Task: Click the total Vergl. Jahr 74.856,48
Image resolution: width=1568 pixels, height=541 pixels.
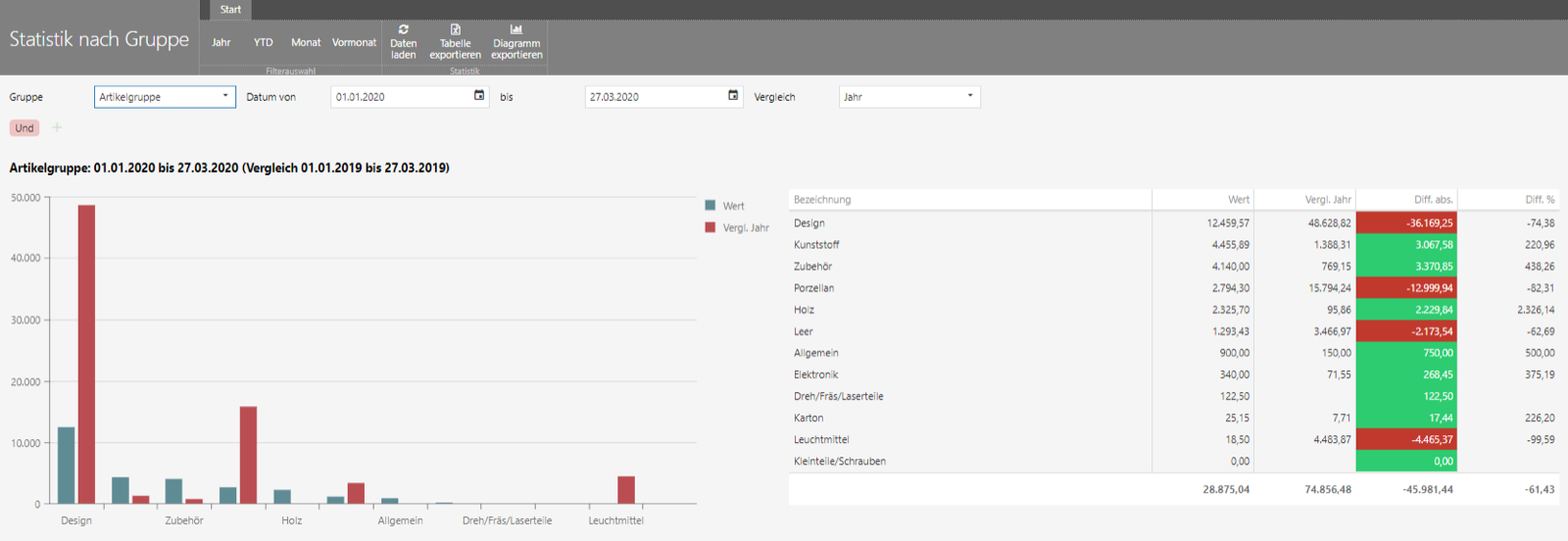Action: coord(1328,489)
